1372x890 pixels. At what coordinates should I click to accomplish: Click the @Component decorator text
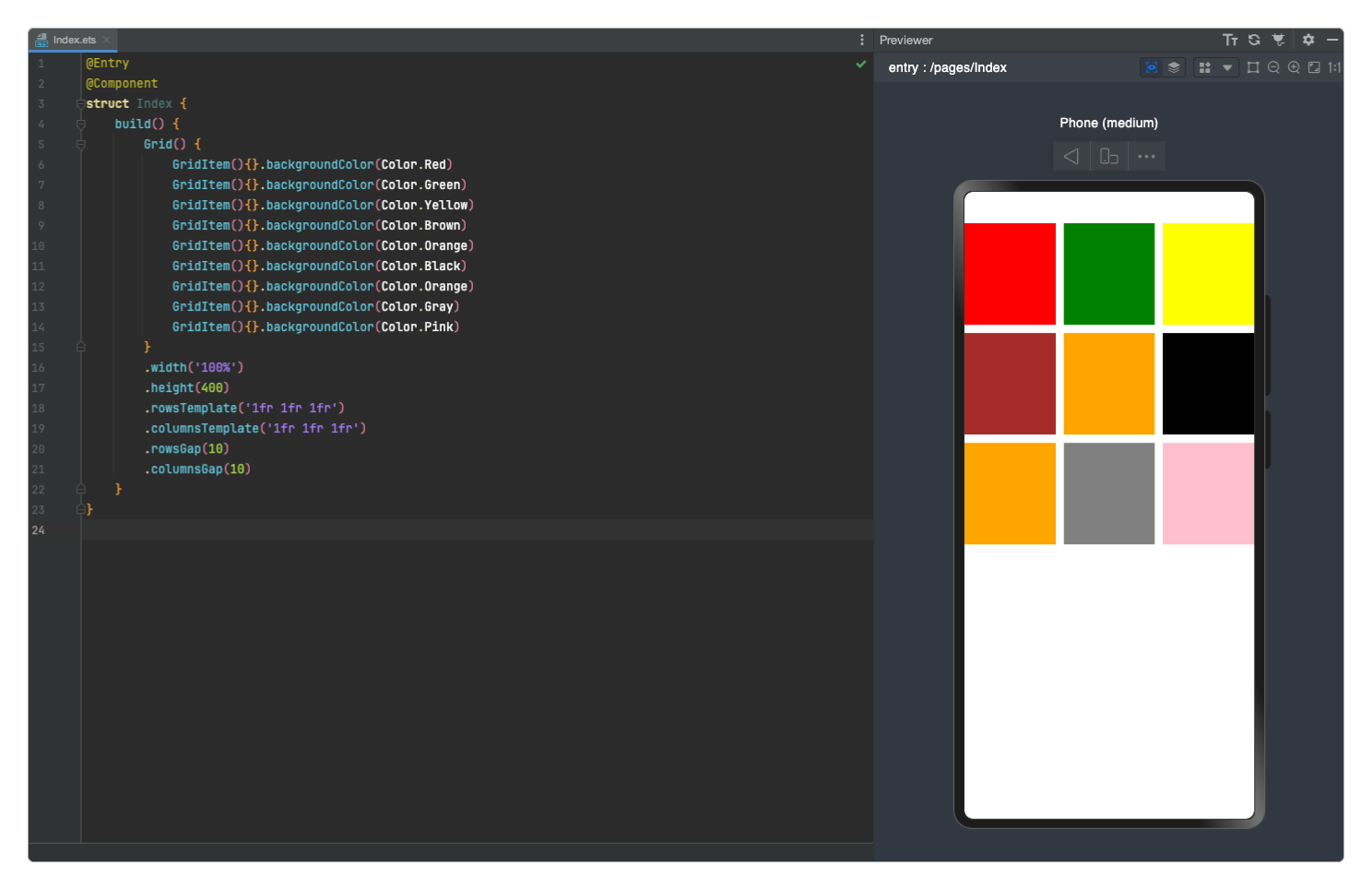pos(122,84)
